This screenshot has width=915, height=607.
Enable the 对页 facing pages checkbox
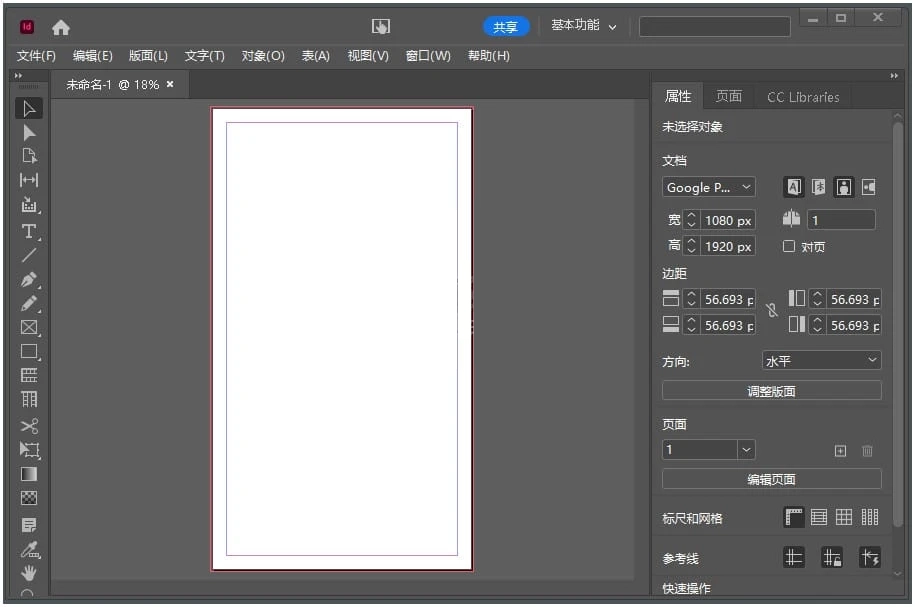click(789, 246)
